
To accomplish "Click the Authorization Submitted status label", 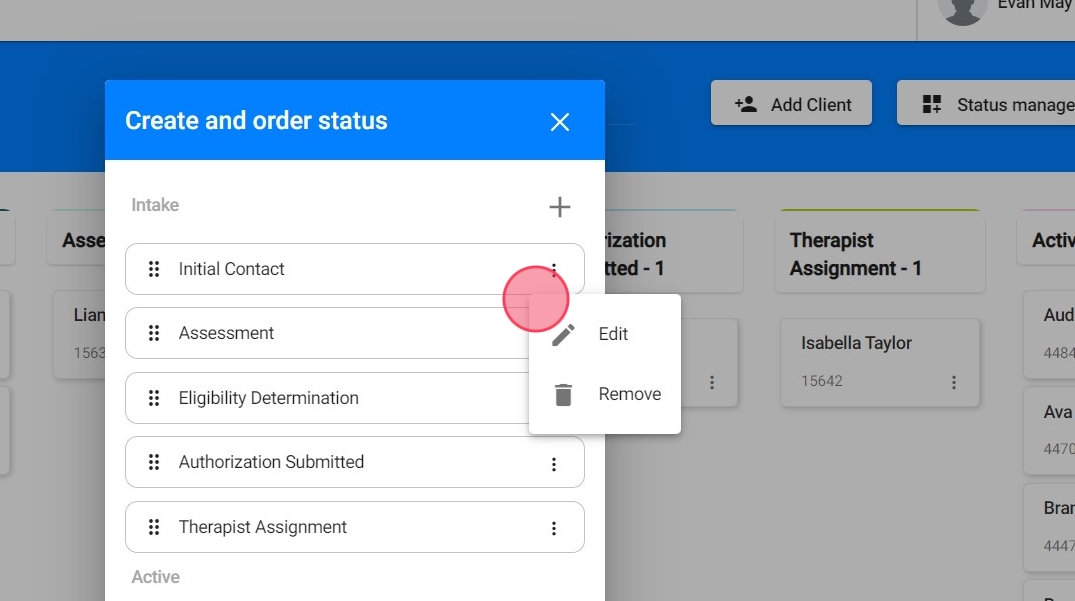I will pyautogui.click(x=271, y=462).
